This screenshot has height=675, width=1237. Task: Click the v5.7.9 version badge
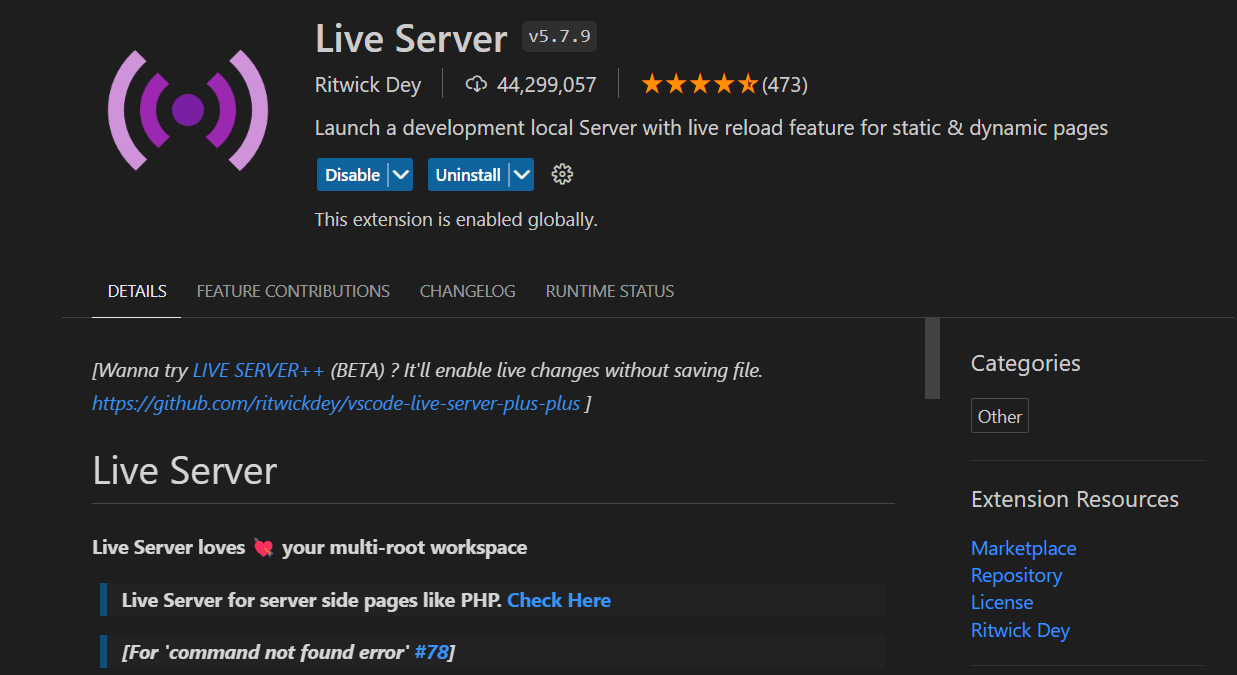pos(559,37)
